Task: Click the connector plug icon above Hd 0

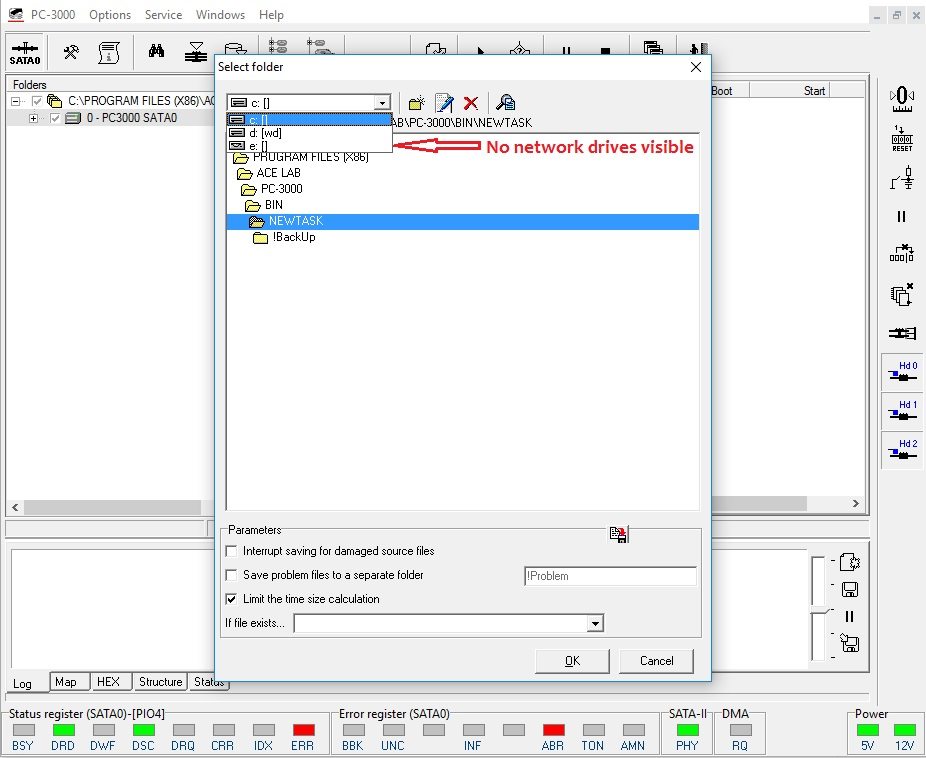Action: pyautogui.click(x=902, y=334)
